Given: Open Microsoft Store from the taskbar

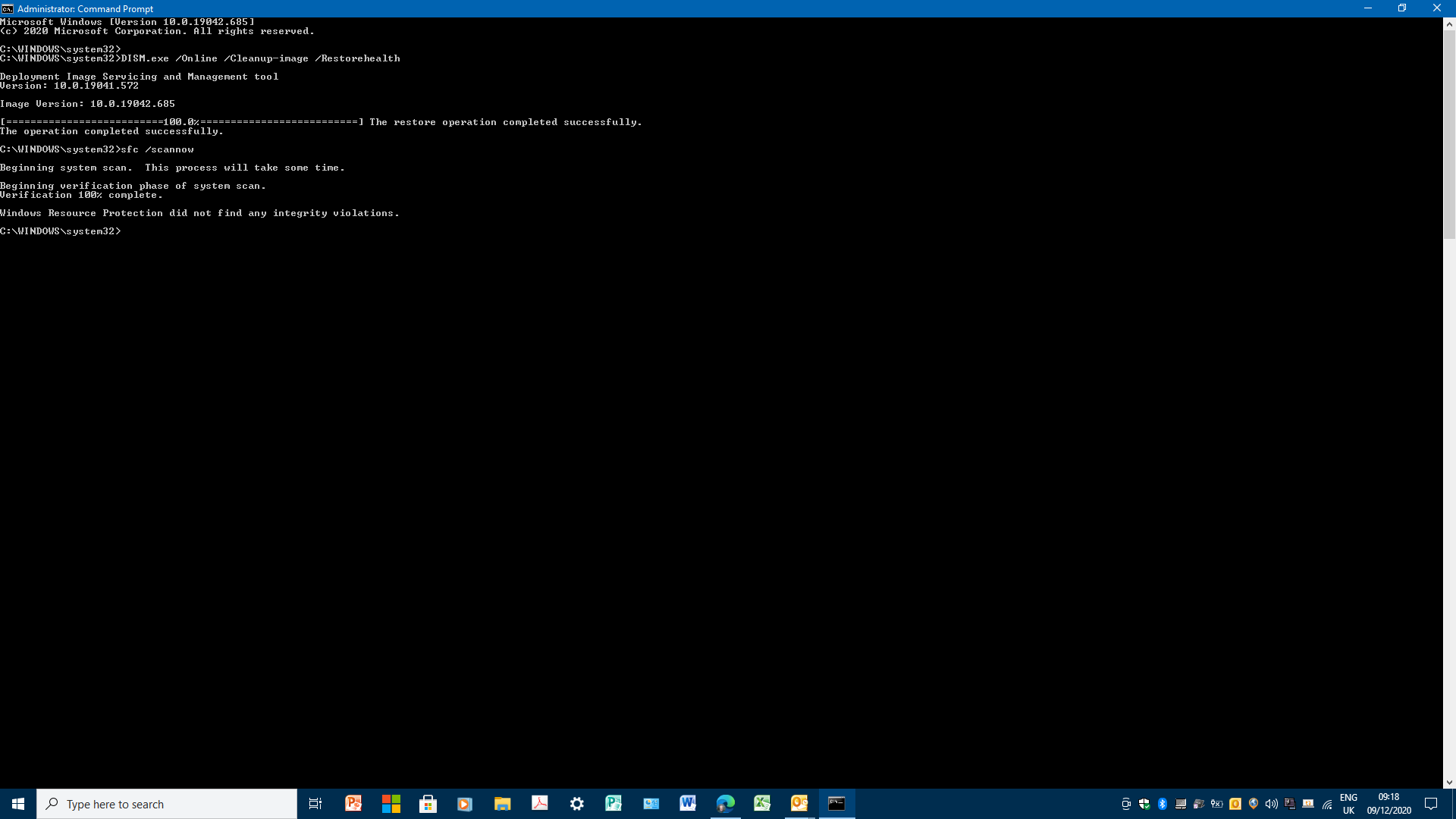Looking at the screenshot, I should tap(428, 803).
